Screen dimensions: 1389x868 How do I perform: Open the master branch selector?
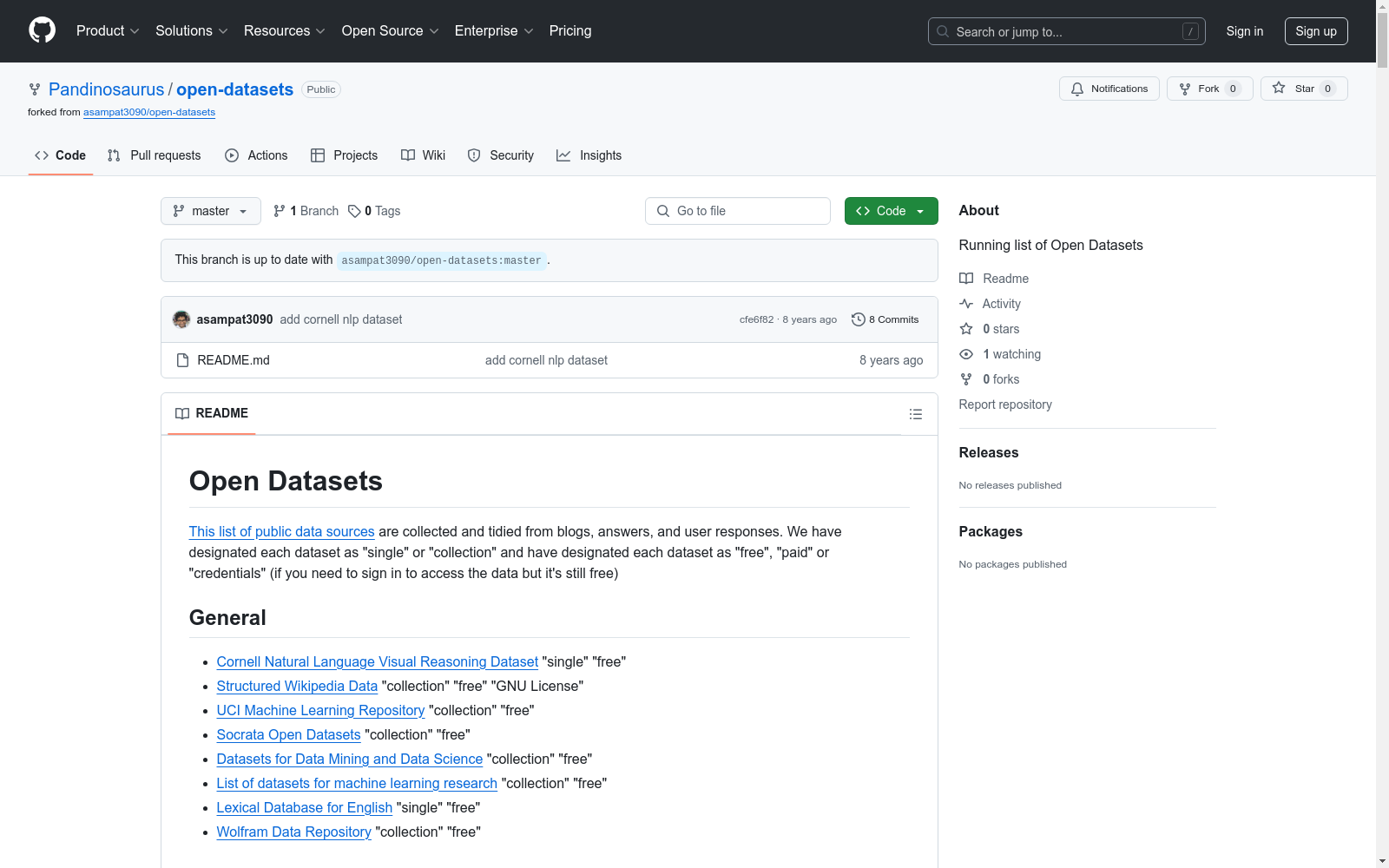click(x=211, y=211)
